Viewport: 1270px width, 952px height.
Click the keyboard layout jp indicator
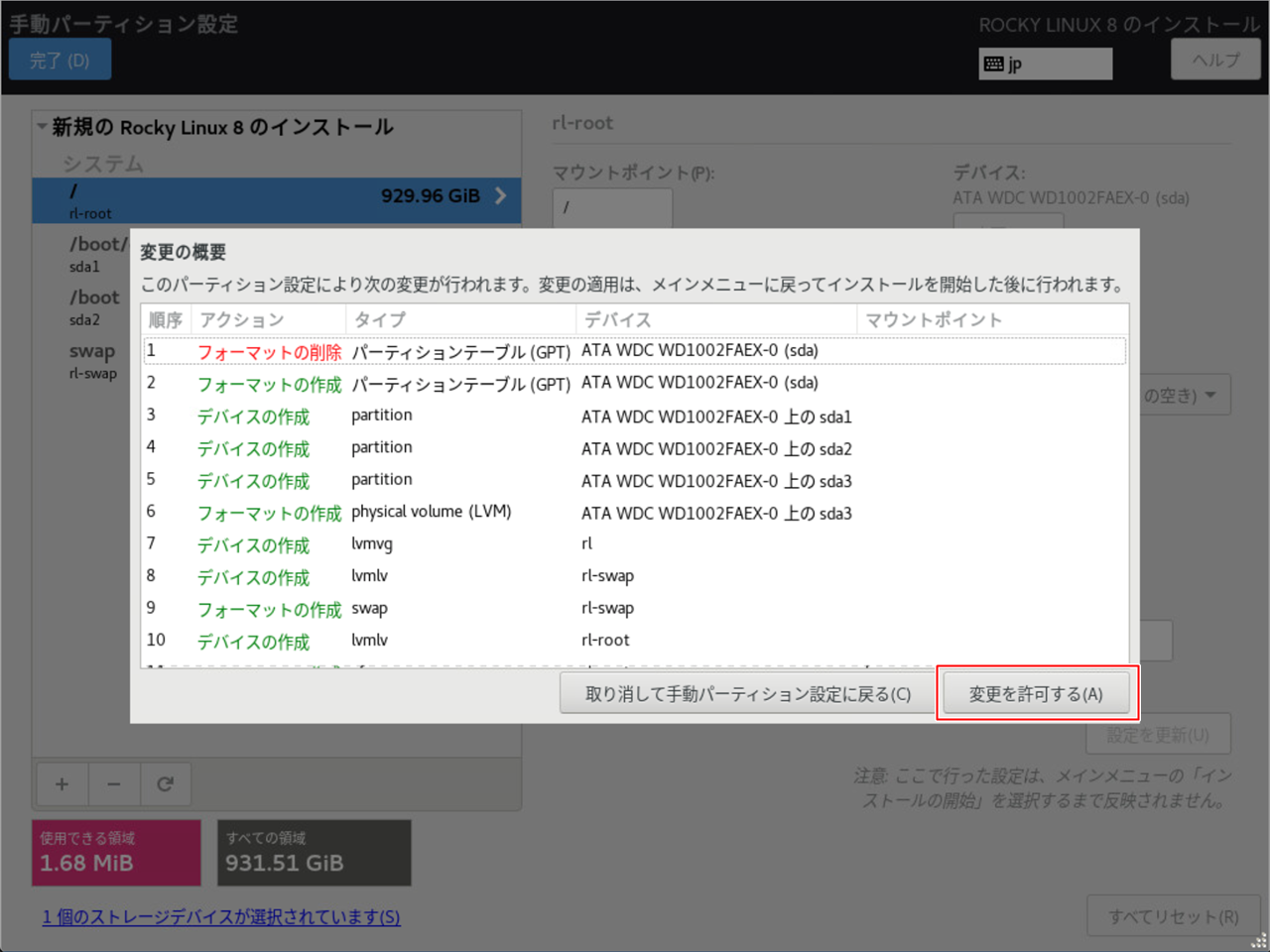click(1045, 64)
